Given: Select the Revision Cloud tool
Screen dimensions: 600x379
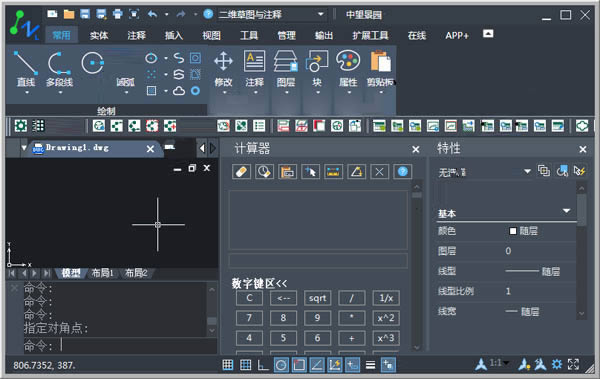Looking at the screenshot, I should pos(179,91).
